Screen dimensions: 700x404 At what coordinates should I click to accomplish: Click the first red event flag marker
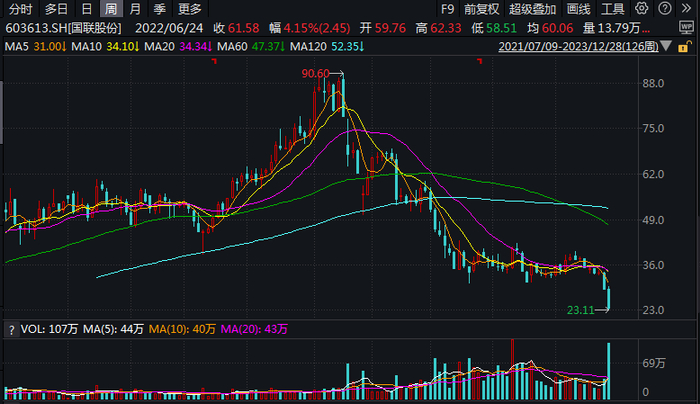coord(214,61)
